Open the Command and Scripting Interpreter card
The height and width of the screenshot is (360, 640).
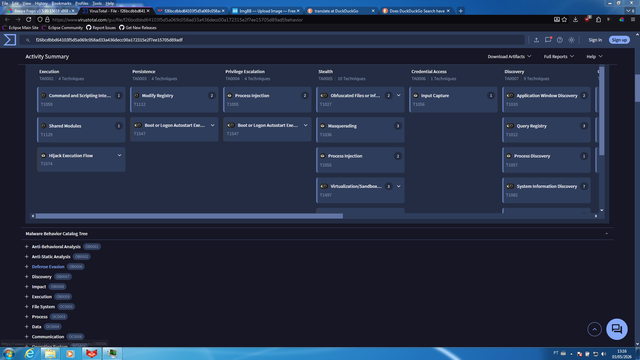coord(81,100)
